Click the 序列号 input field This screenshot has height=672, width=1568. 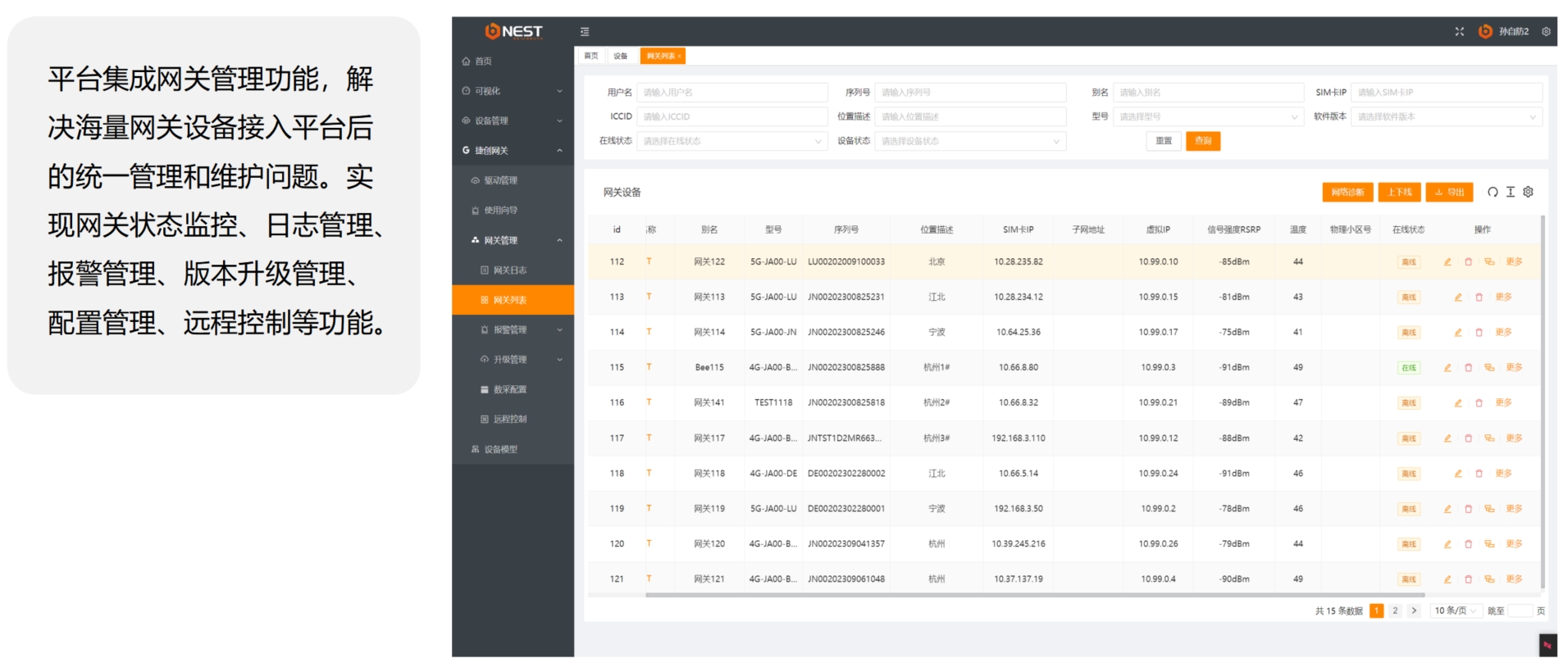[x=969, y=93]
